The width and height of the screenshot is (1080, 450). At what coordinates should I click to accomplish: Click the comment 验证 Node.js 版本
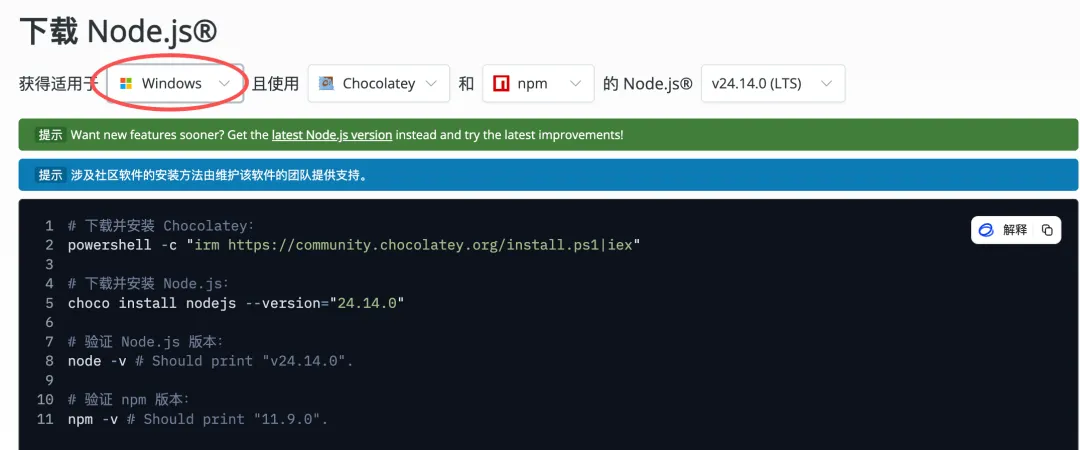[145, 341]
